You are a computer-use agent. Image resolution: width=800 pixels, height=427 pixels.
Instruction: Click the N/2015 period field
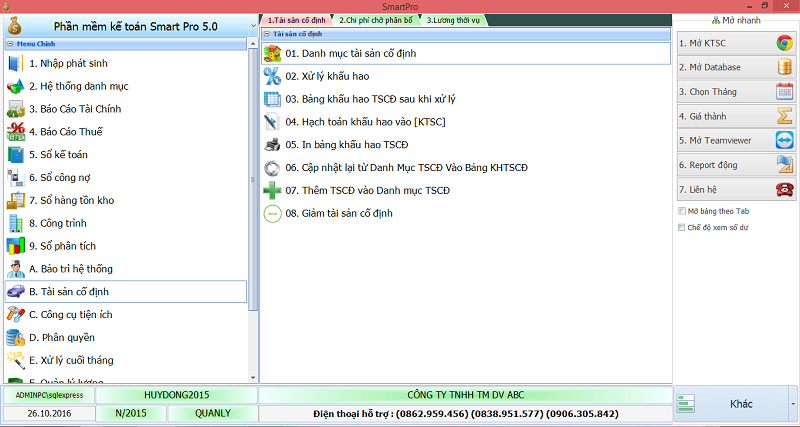pyautogui.click(x=131, y=414)
